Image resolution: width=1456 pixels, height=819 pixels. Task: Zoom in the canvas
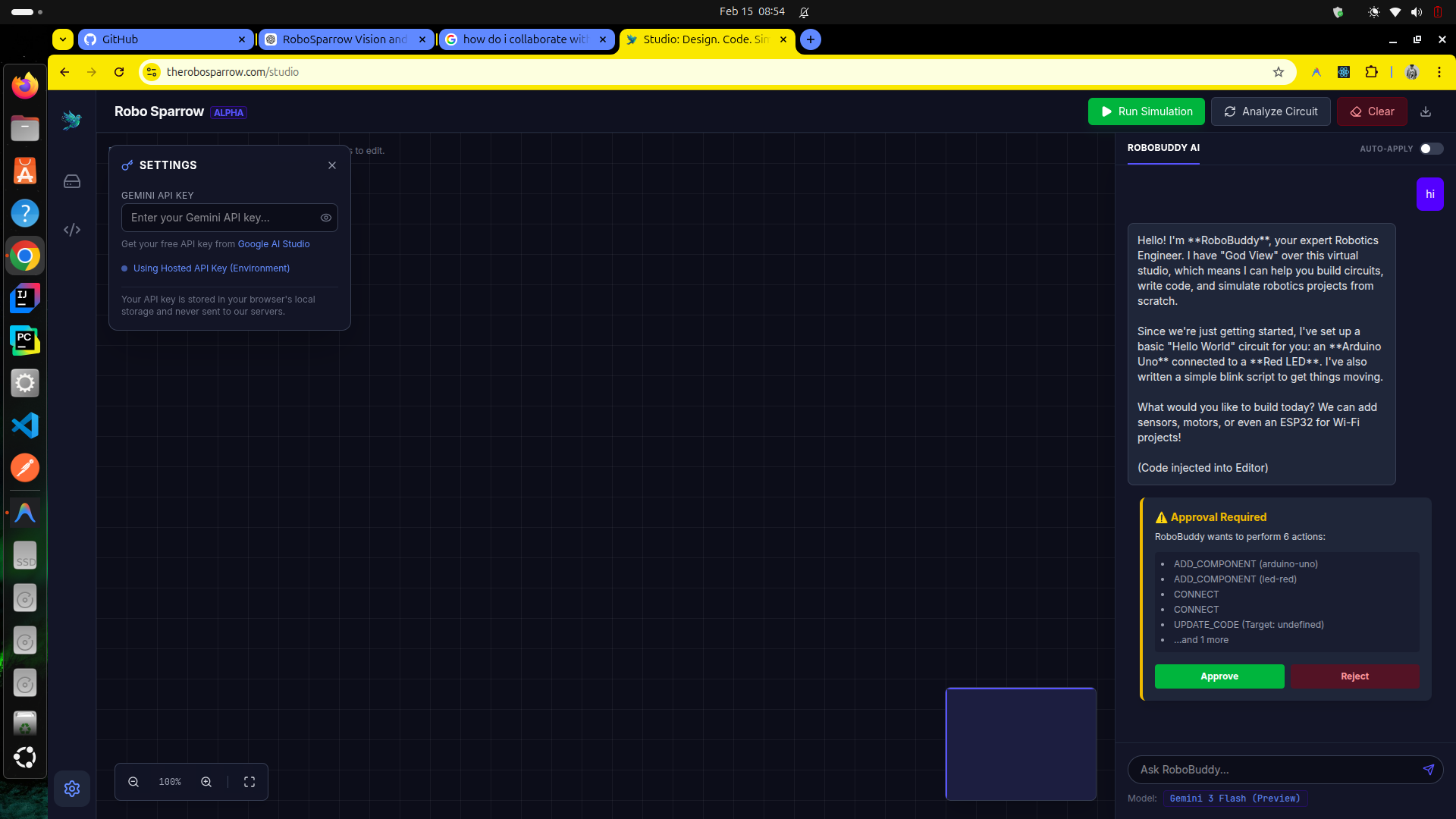tap(206, 782)
